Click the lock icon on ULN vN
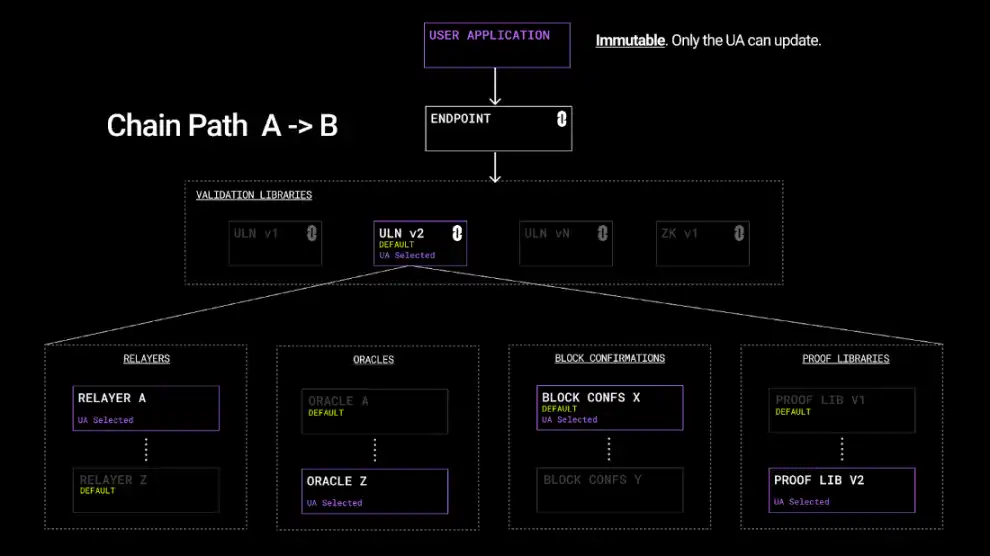990x556 pixels. pos(602,234)
